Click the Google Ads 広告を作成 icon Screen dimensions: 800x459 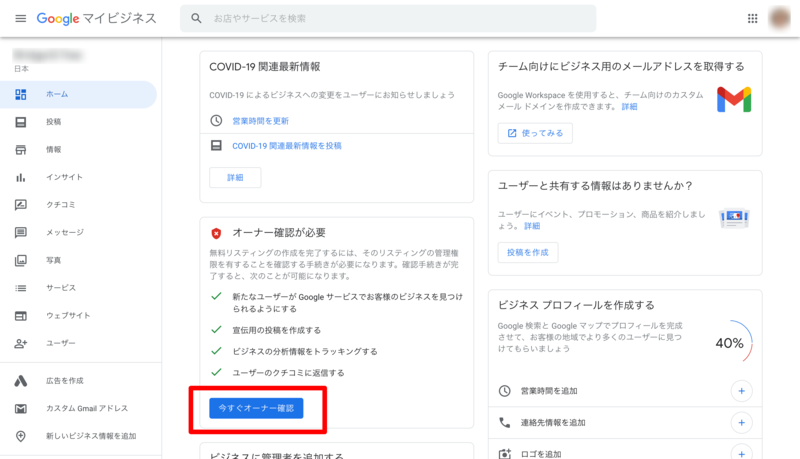(x=20, y=381)
